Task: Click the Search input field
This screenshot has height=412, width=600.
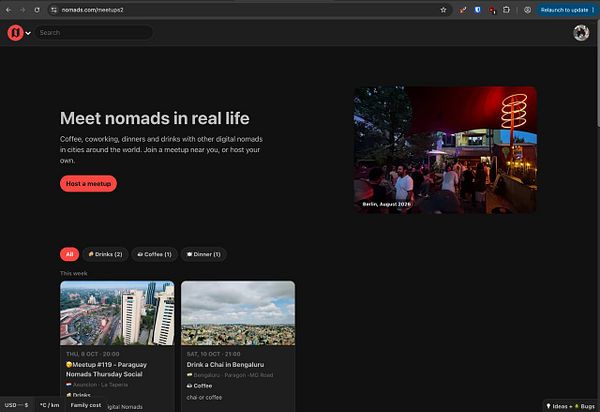Action: tap(94, 33)
